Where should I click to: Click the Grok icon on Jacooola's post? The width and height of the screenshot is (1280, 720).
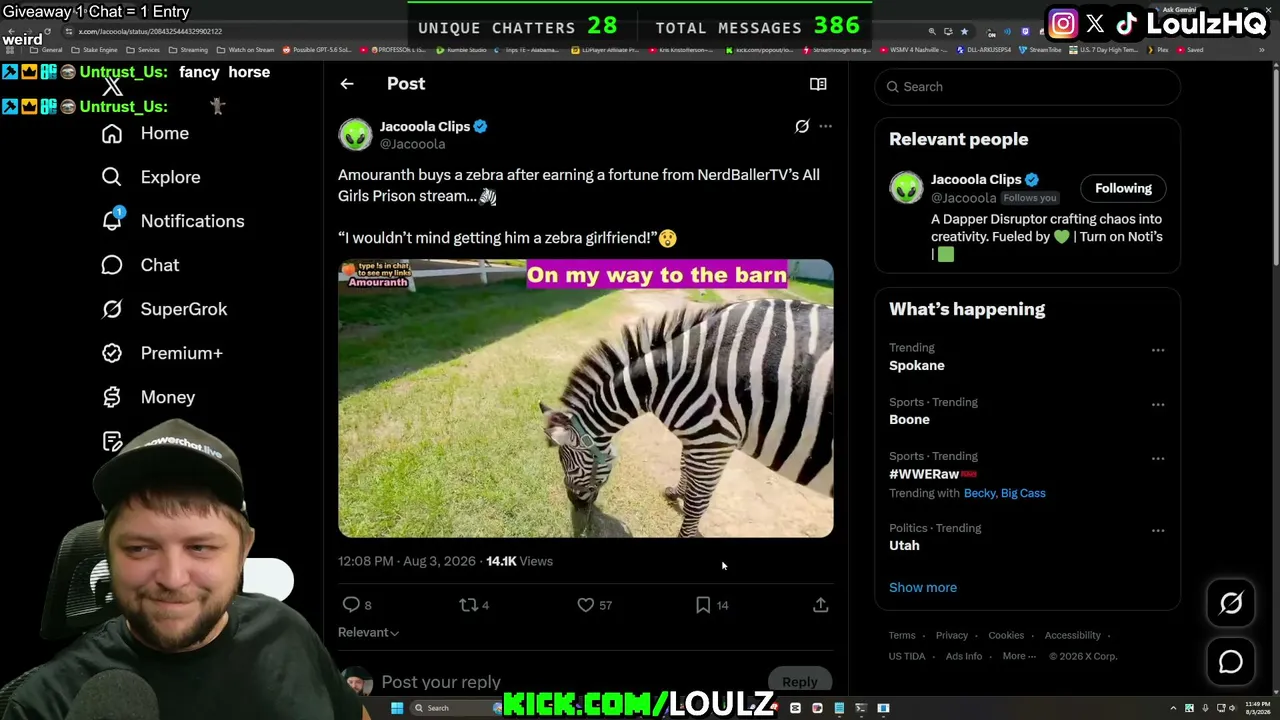(x=802, y=126)
